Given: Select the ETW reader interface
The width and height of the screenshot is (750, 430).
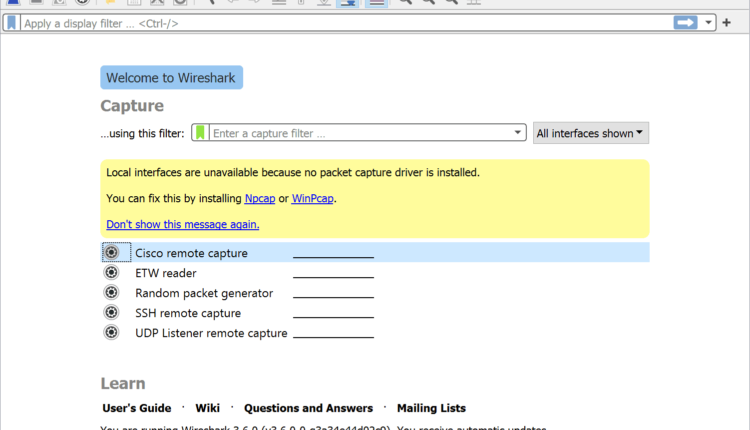Looking at the screenshot, I should [x=375, y=273].
